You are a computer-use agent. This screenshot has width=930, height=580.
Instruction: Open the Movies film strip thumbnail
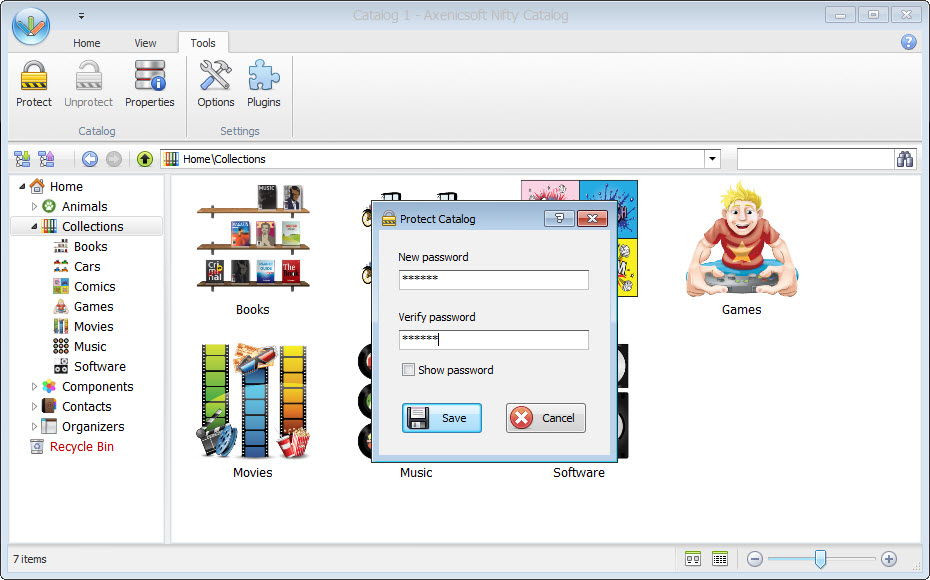tap(253, 401)
